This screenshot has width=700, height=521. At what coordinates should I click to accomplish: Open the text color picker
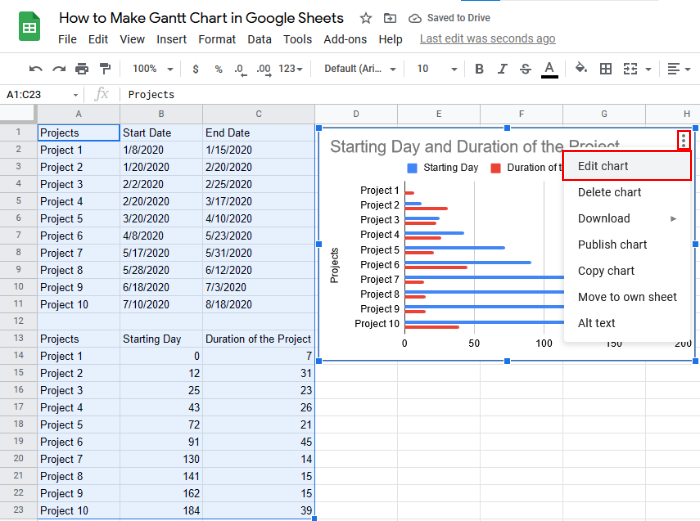(549, 69)
